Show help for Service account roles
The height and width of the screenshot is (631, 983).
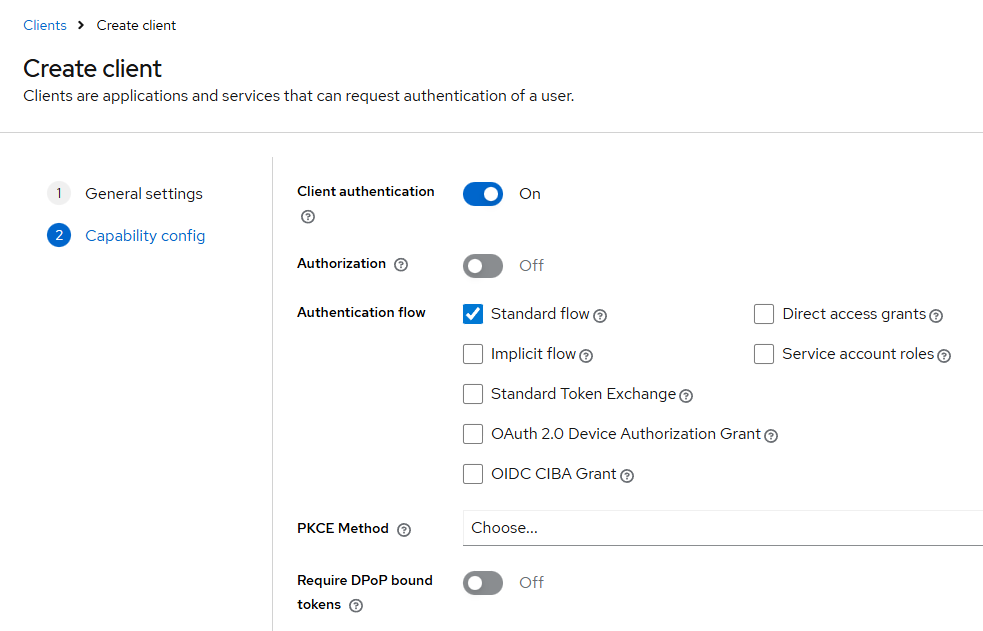pos(944,356)
